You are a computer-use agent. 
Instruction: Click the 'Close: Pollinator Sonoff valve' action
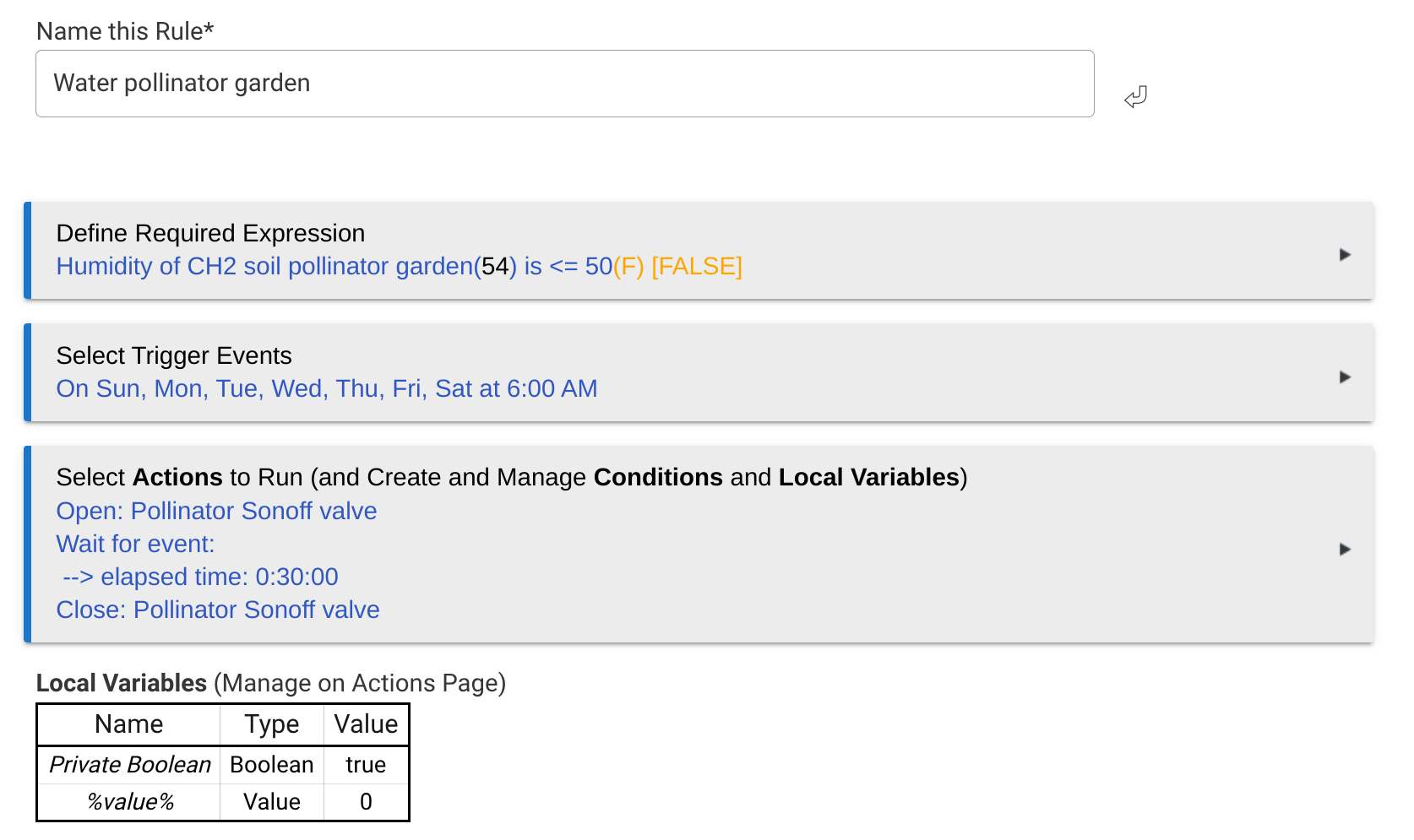[218, 610]
